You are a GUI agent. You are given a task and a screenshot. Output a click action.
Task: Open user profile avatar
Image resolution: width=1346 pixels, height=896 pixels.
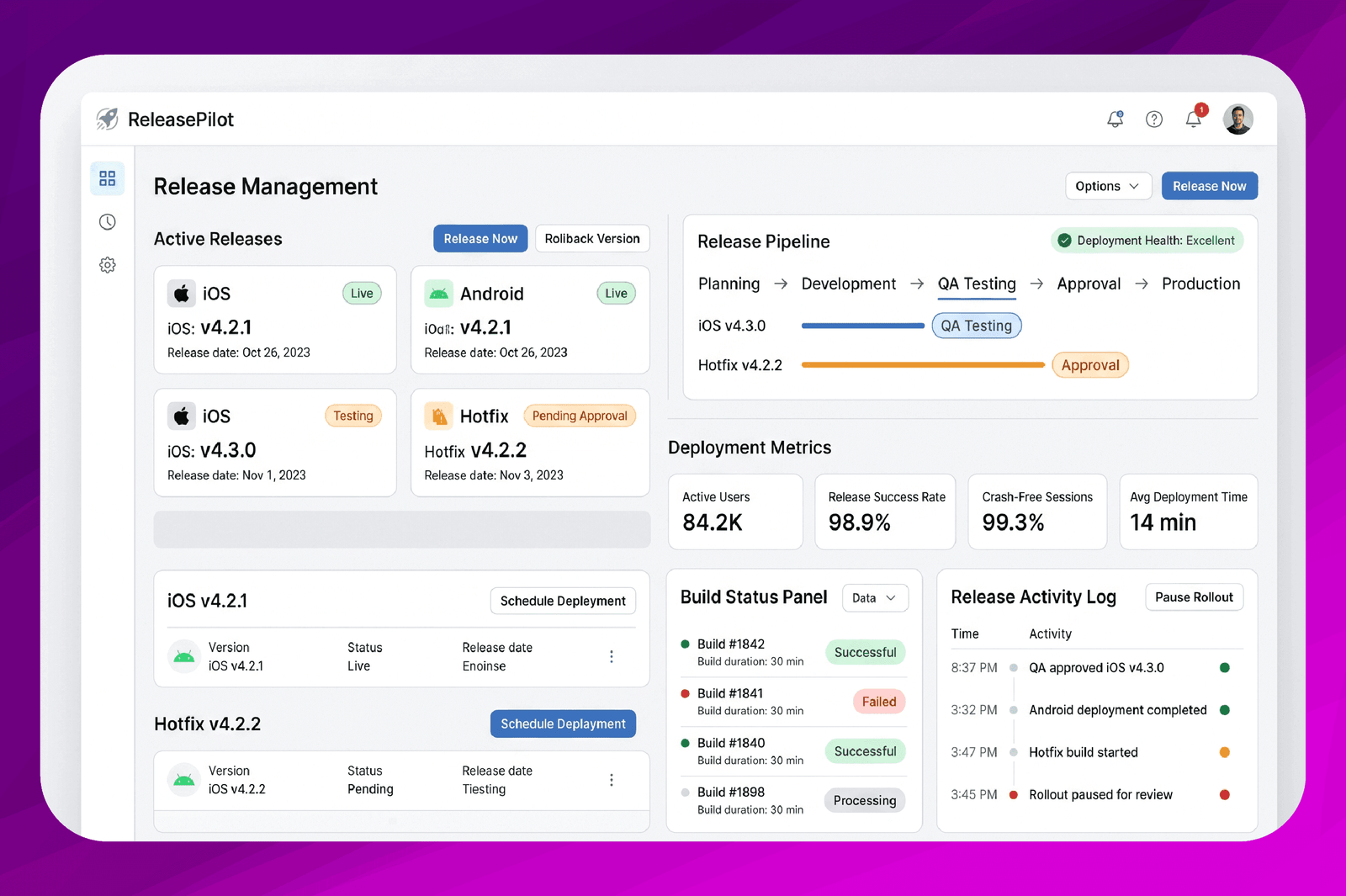pyautogui.click(x=1238, y=119)
